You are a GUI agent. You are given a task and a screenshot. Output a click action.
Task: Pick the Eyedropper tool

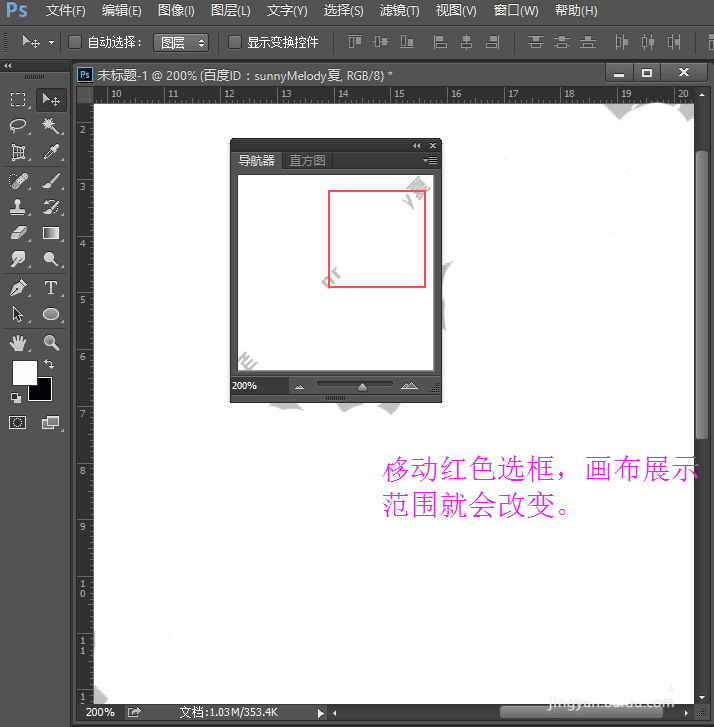coord(51,153)
